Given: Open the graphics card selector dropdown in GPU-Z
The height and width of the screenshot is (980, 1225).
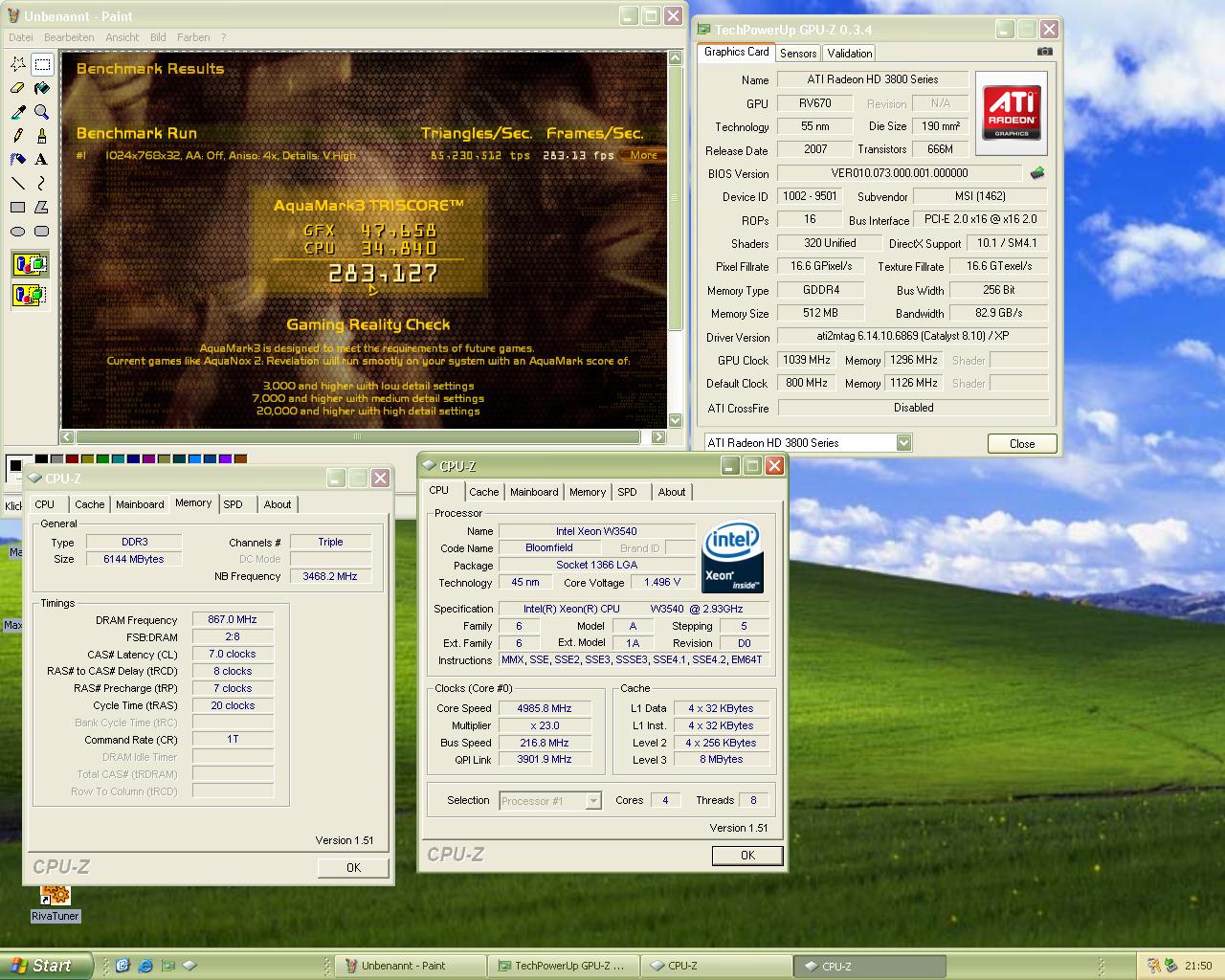Looking at the screenshot, I should tap(903, 442).
